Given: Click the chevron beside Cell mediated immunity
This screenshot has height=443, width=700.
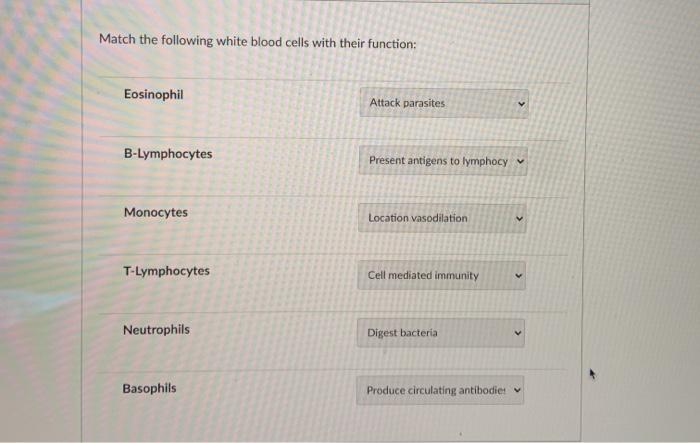Looking at the screenshot, I should pyautogui.click(x=518, y=276).
